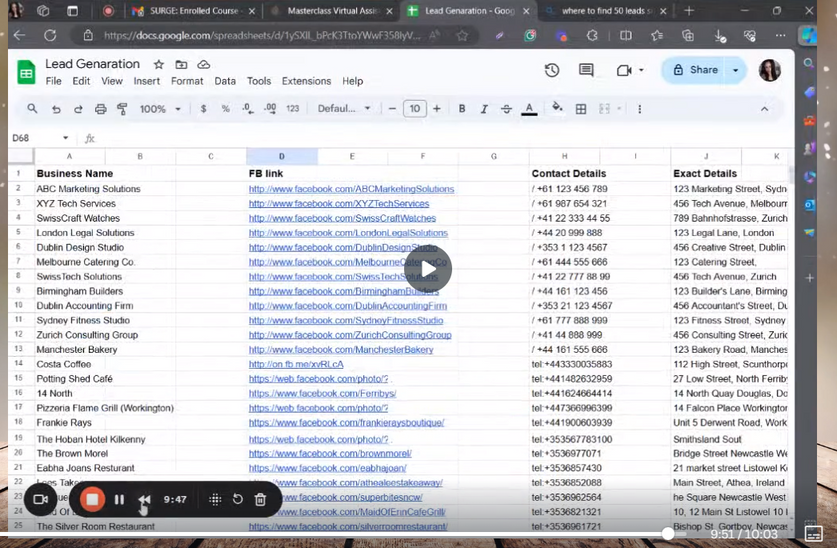
Task: Open frankieraysboutique Facebook link
Action: pos(346,423)
